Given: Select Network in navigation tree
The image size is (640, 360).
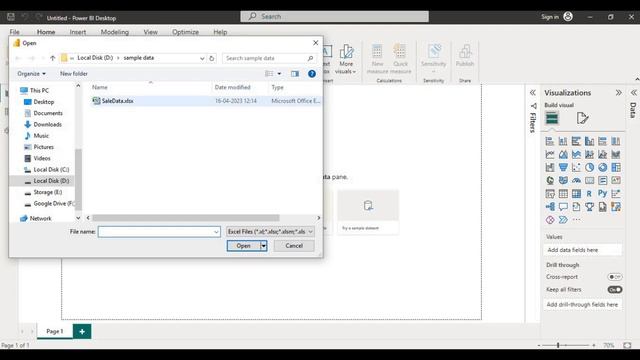Looking at the screenshot, I should (x=40, y=218).
